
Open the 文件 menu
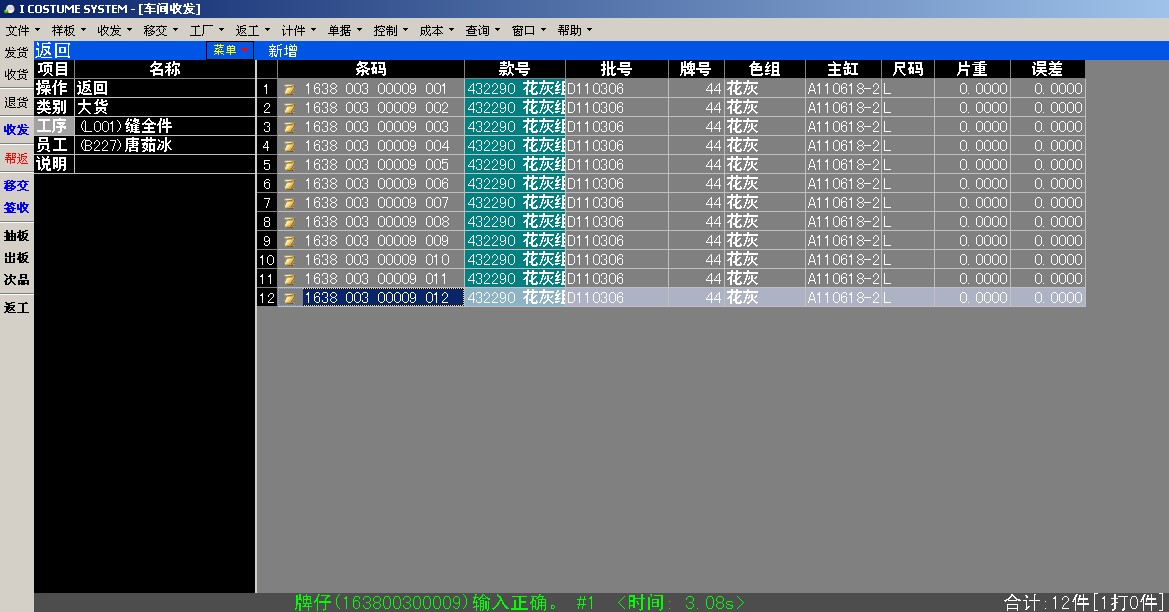point(21,31)
